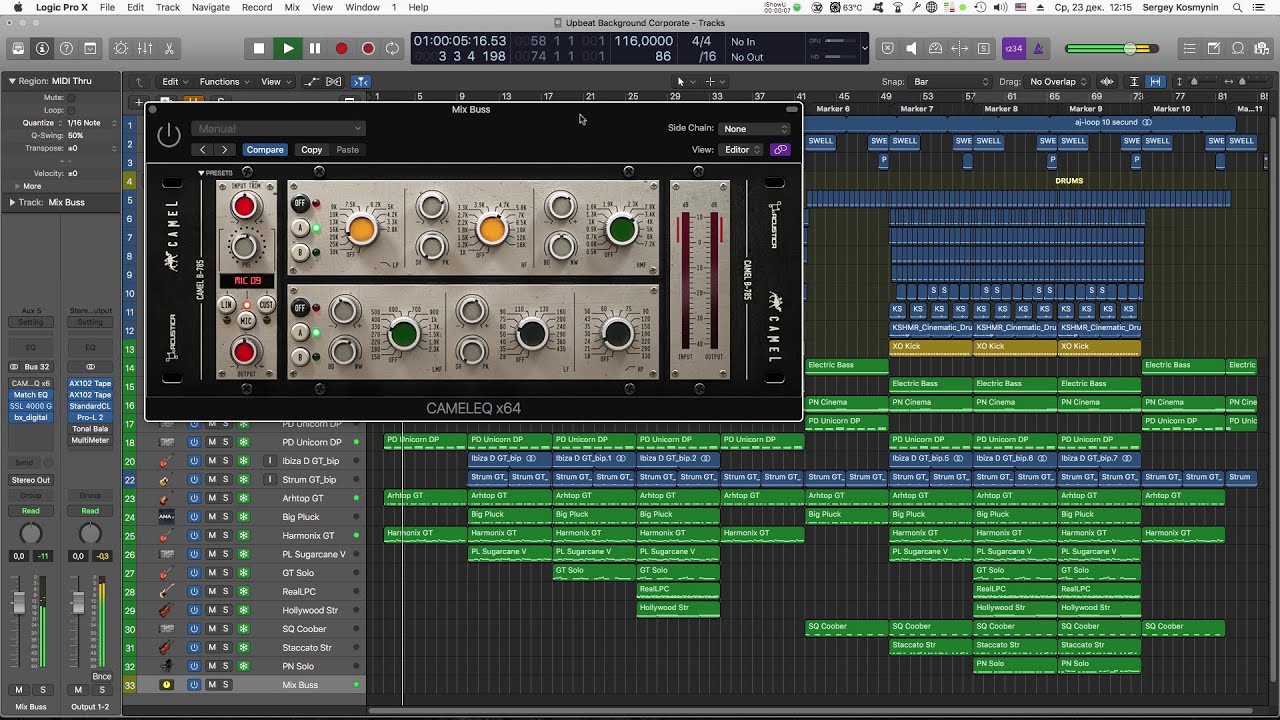Open the Manual preset dropdown in plug-in
This screenshot has height=720, width=1280.
(x=278, y=128)
